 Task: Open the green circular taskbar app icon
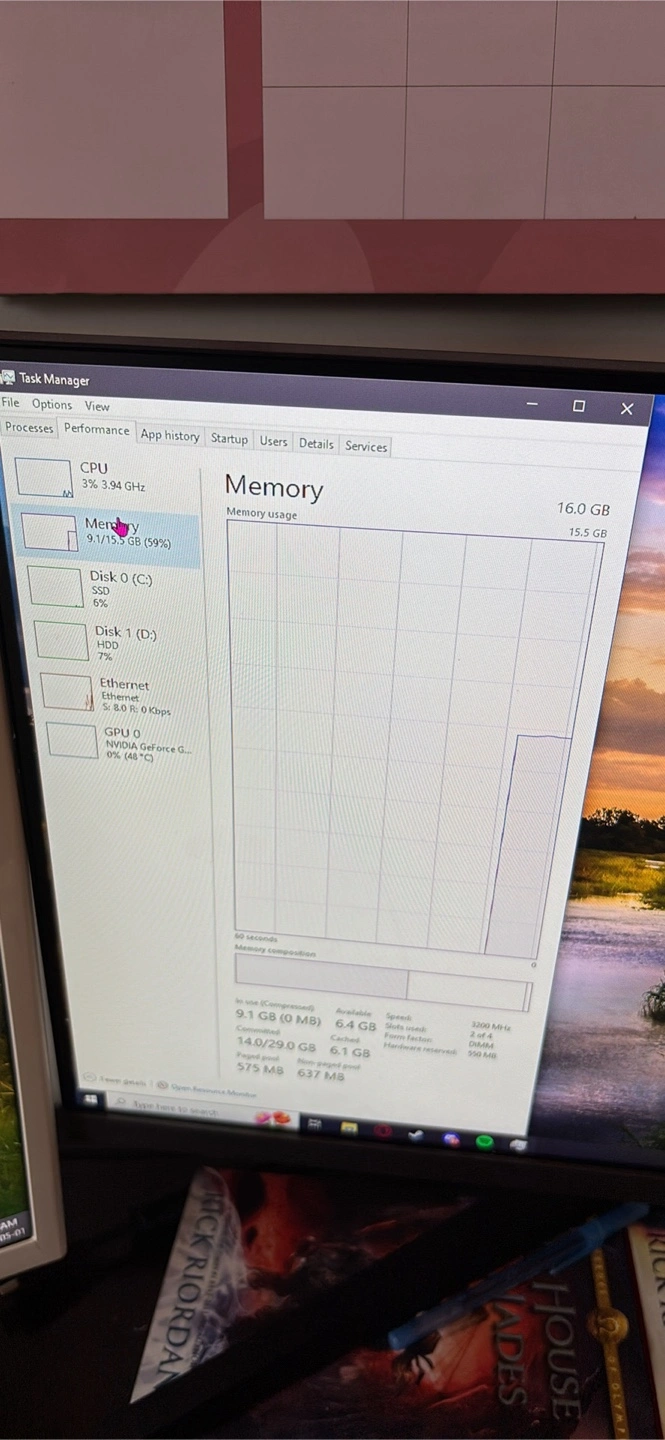pyautogui.click(x=485, y=1142)
